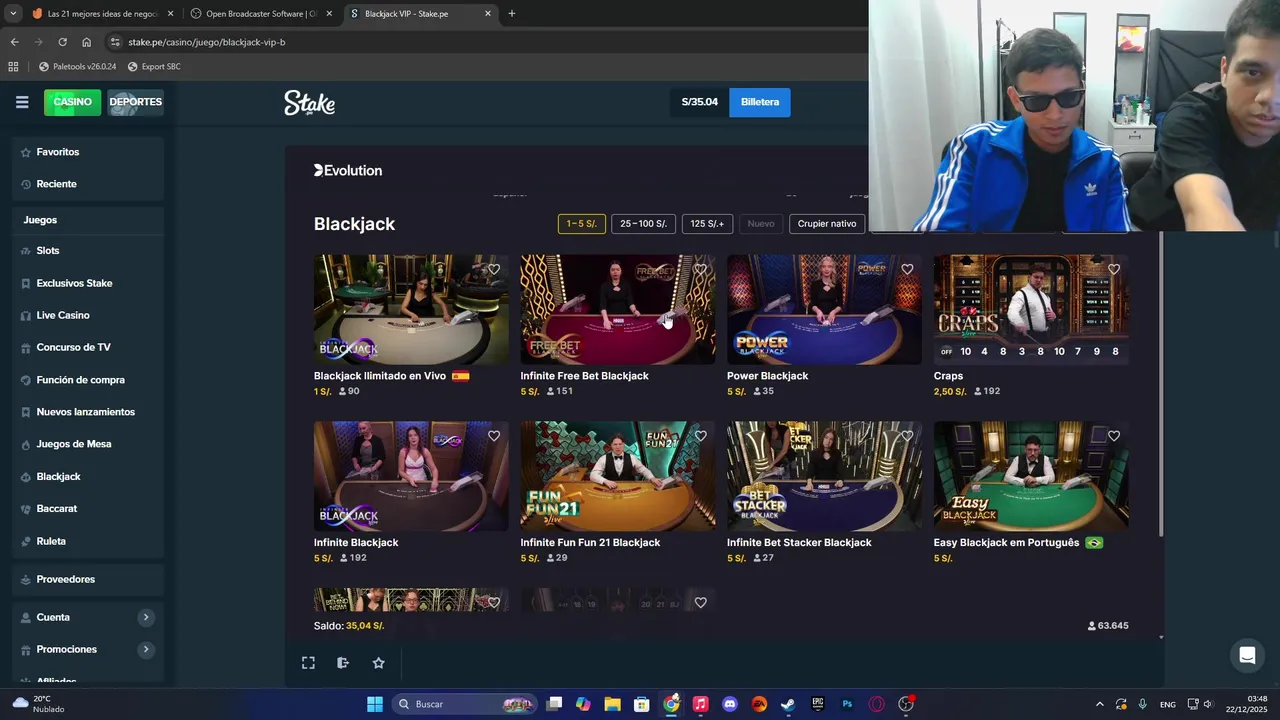Viewport: 1280px width, 720px height.
Task: Favorite the Power Blackjack heart
Action: 907,269
